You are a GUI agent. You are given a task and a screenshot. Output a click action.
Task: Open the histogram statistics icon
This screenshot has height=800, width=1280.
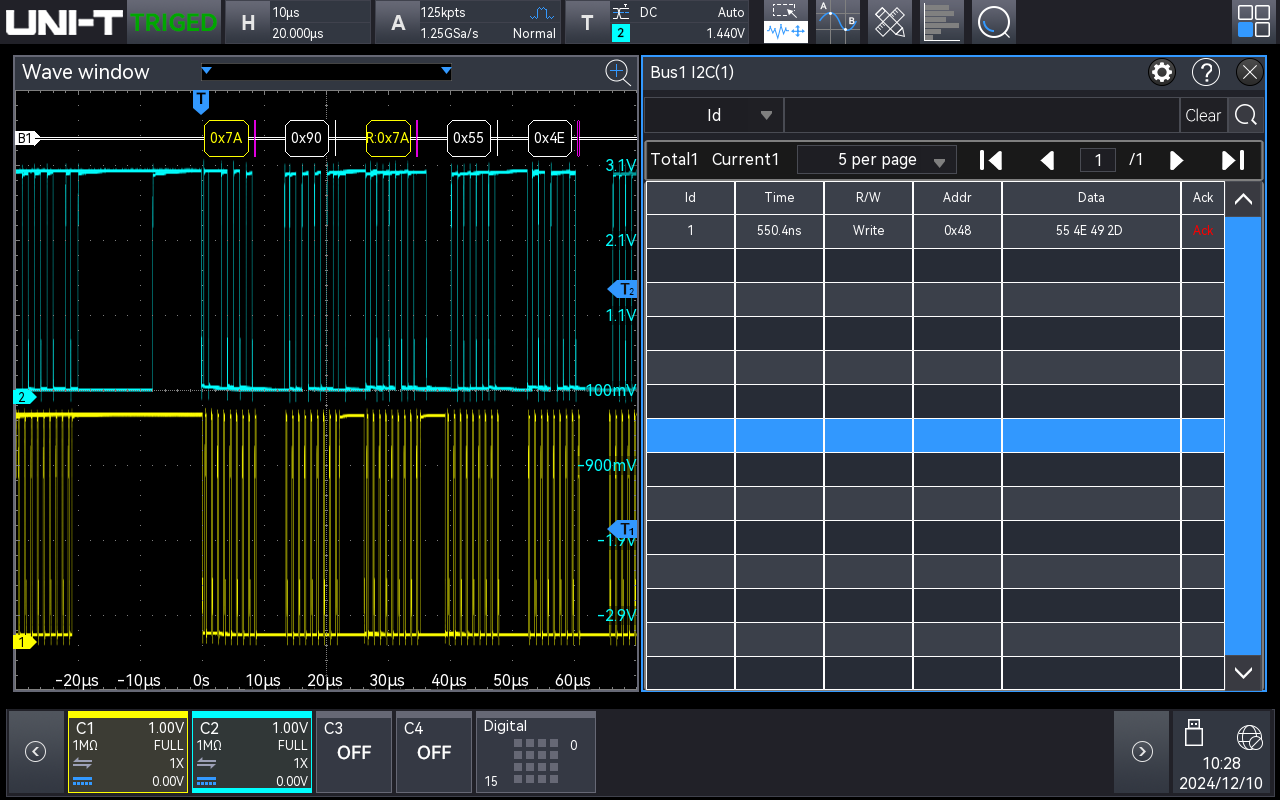(x=941, y=22)
